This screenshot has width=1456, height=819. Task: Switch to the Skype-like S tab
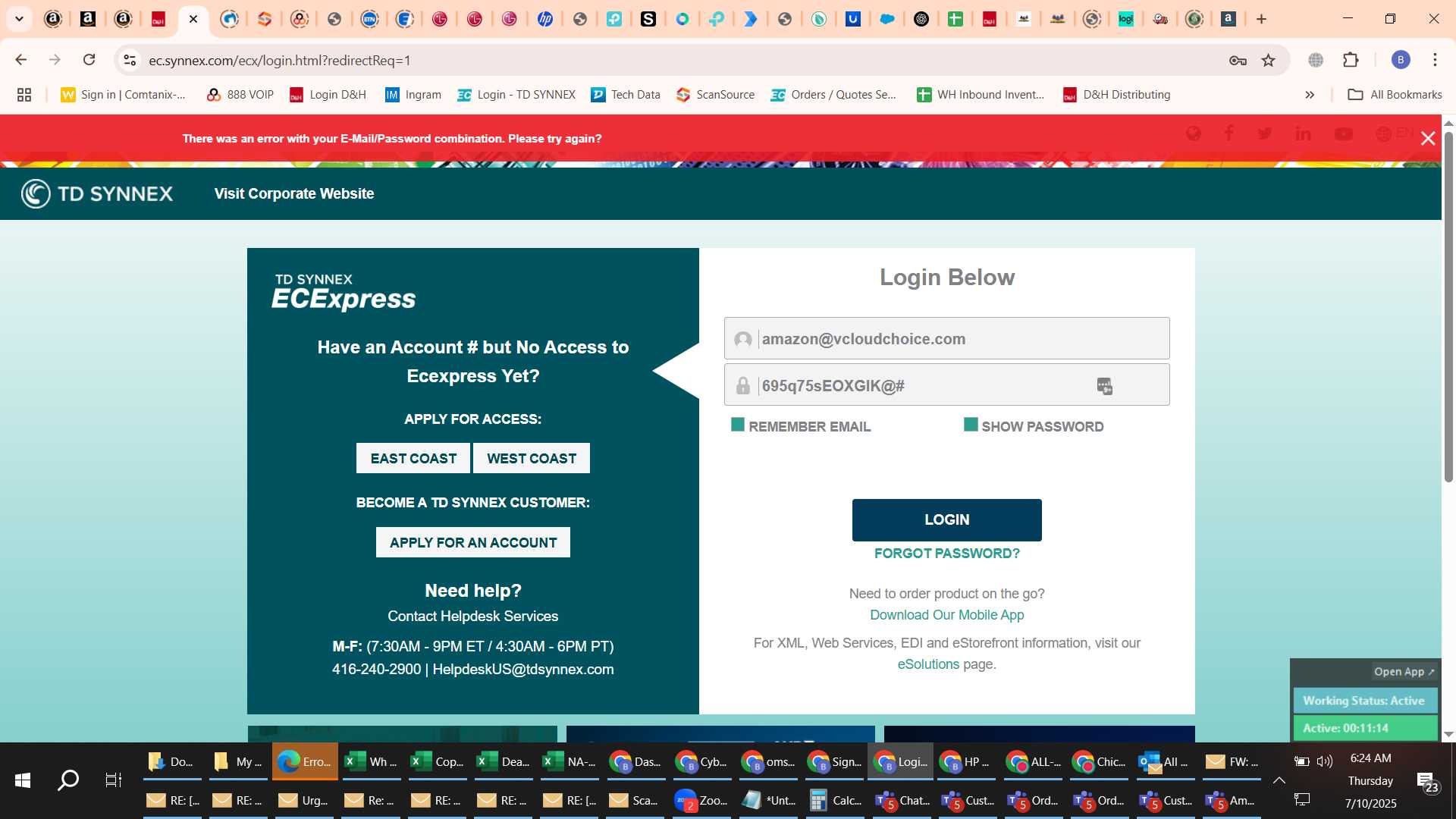(648, 19)
